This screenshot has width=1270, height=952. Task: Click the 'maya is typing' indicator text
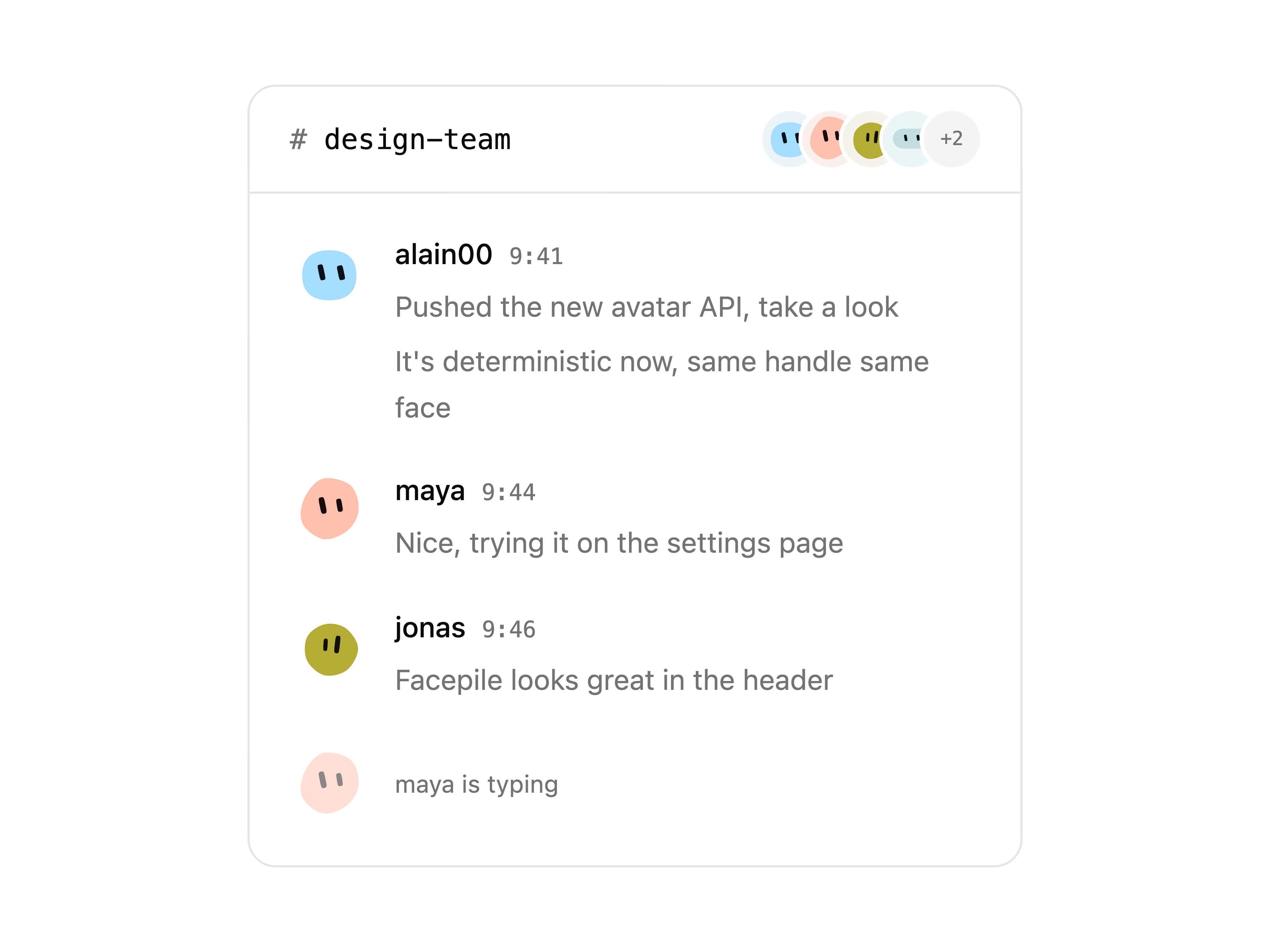[477, 784]
